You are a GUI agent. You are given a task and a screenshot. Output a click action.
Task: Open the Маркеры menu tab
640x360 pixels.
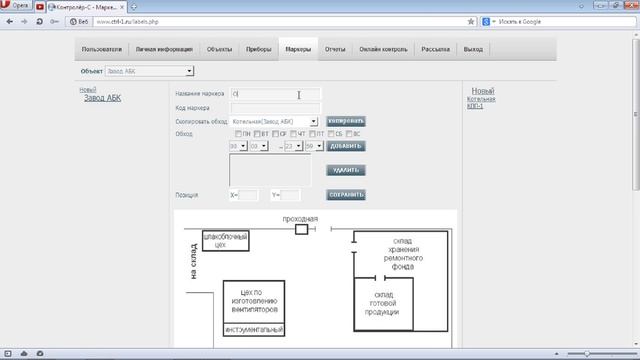[x=298, y=49]
